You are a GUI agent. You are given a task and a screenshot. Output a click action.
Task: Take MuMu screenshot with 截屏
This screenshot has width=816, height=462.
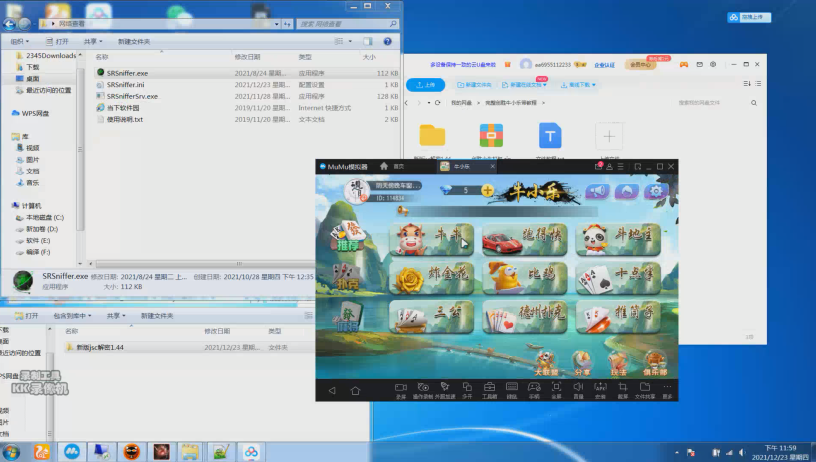click(622, 390)
